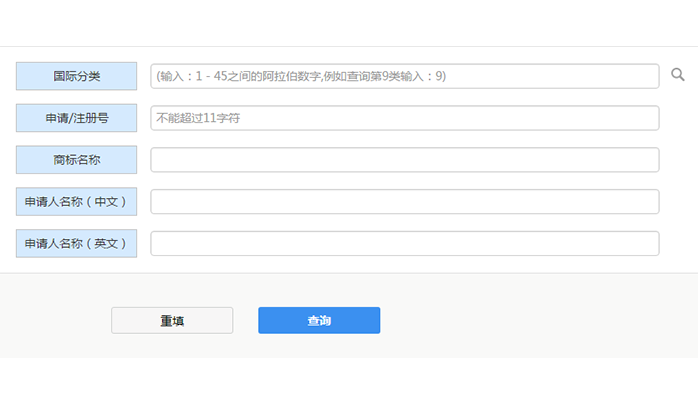Click the 商标名称 label
The image size is (698, 404).
click(77, 160)
